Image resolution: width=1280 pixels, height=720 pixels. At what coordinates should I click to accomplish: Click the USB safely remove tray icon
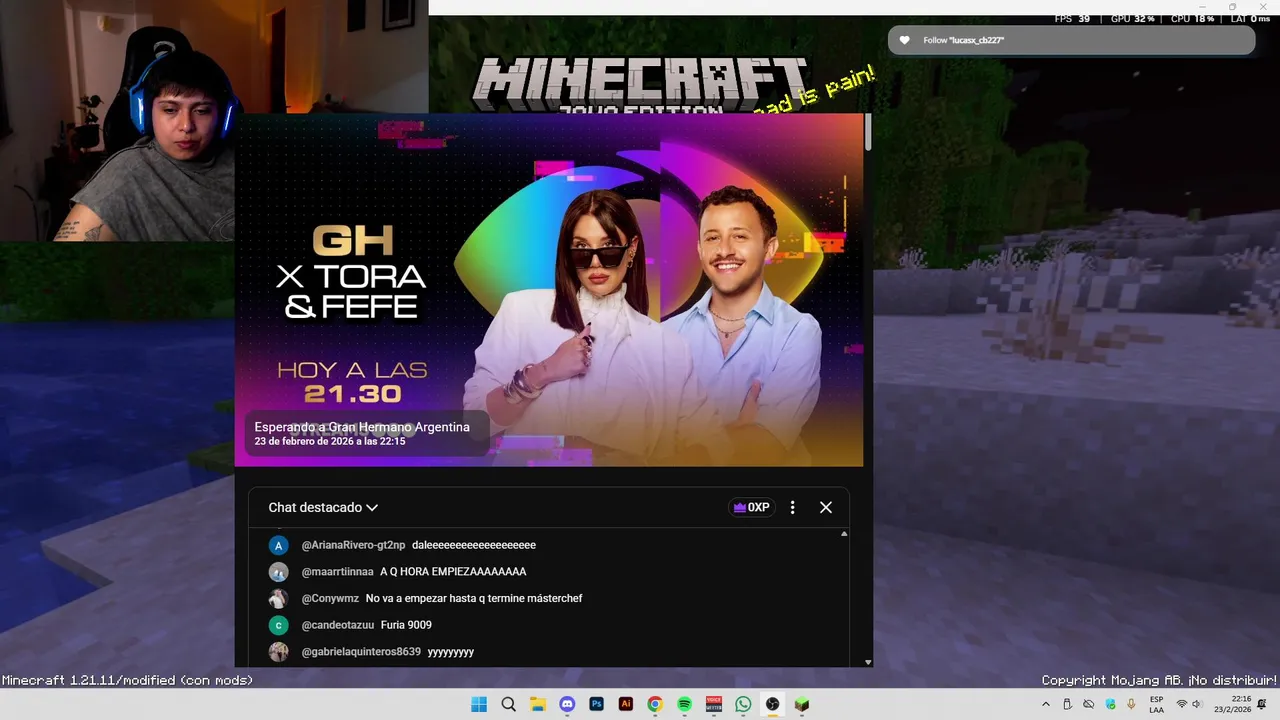(1067, 704)
